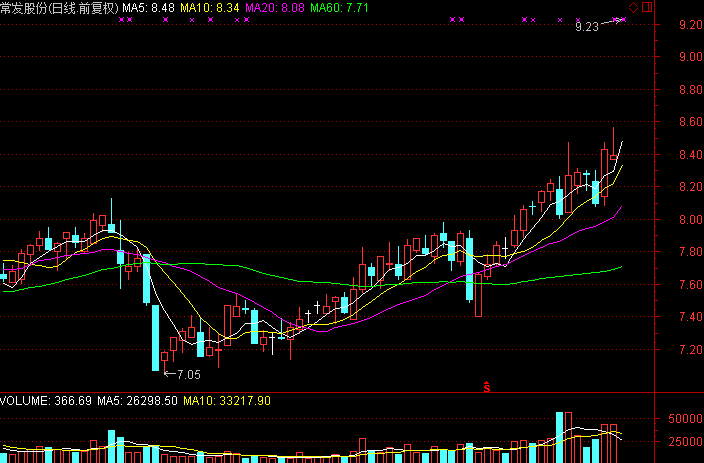Select the green MA60: 7.71 indicator label
Viewport: 704px width, 463px height.
pyautogui.click(x=339, y=8)
